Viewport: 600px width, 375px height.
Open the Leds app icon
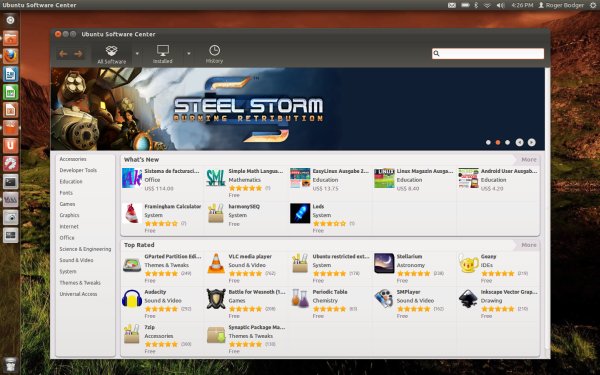[300, 214]
